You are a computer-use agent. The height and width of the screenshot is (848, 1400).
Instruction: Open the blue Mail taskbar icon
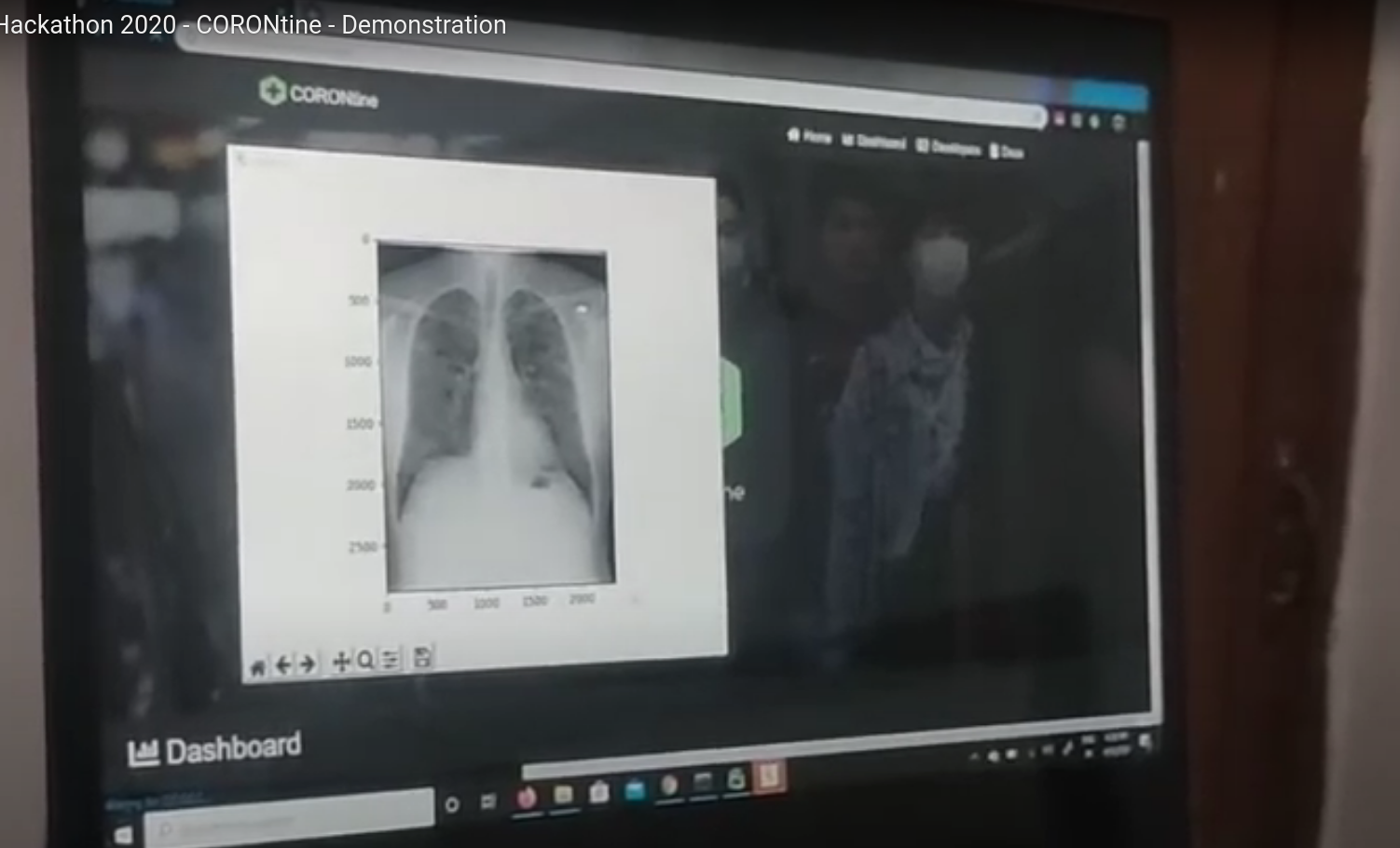[635, 789]
